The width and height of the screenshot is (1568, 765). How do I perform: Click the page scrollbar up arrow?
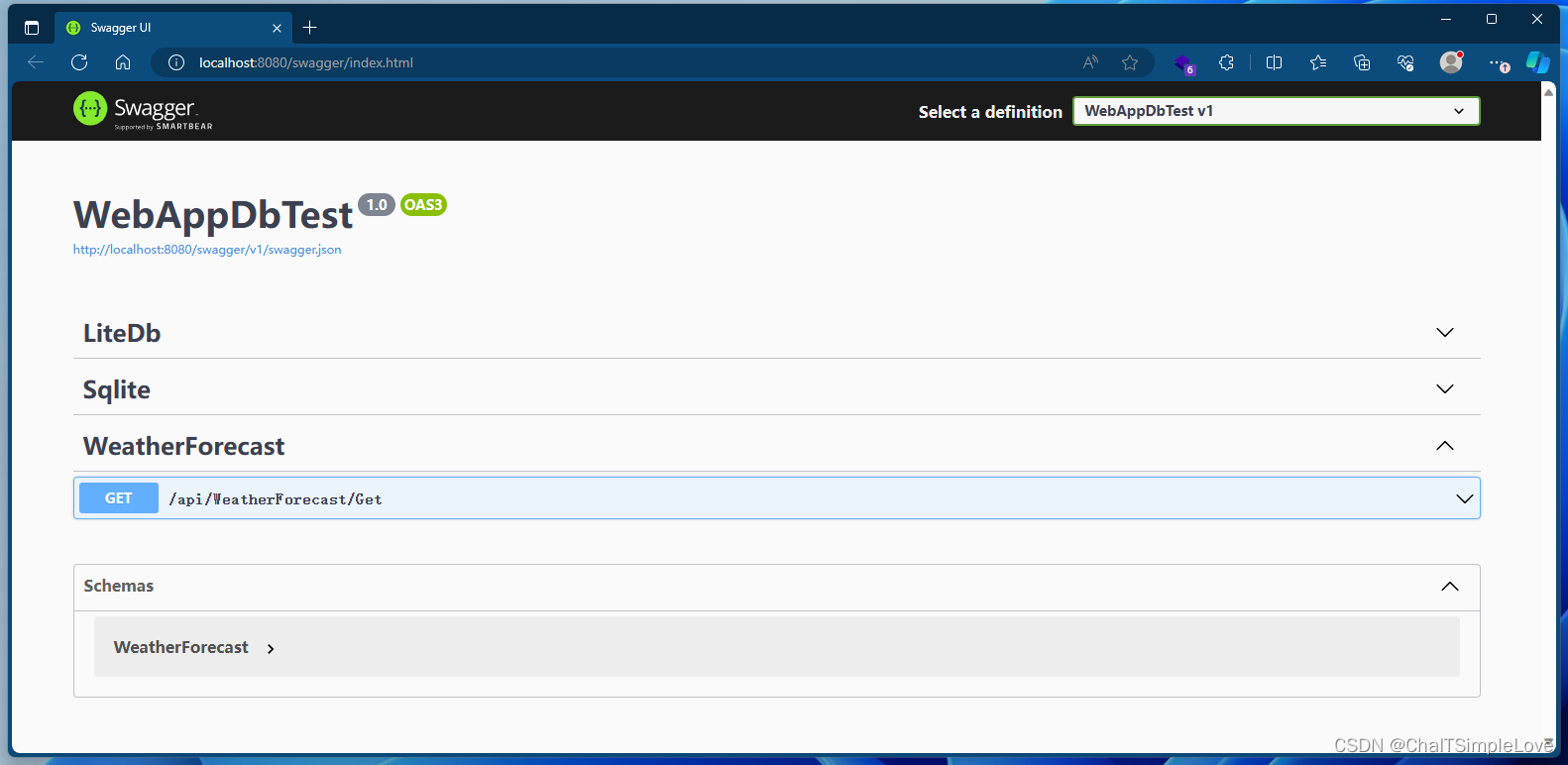click(1548, 91)
